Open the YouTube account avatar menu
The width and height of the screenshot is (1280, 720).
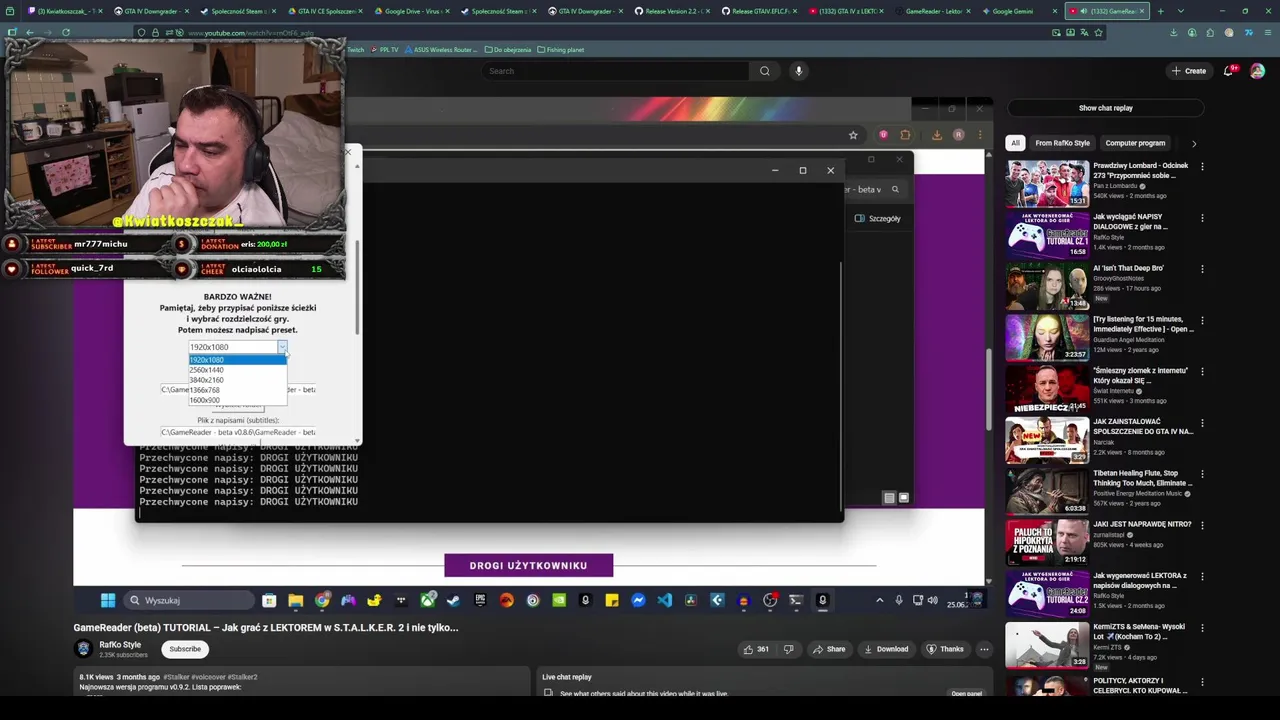(1258, 71)
